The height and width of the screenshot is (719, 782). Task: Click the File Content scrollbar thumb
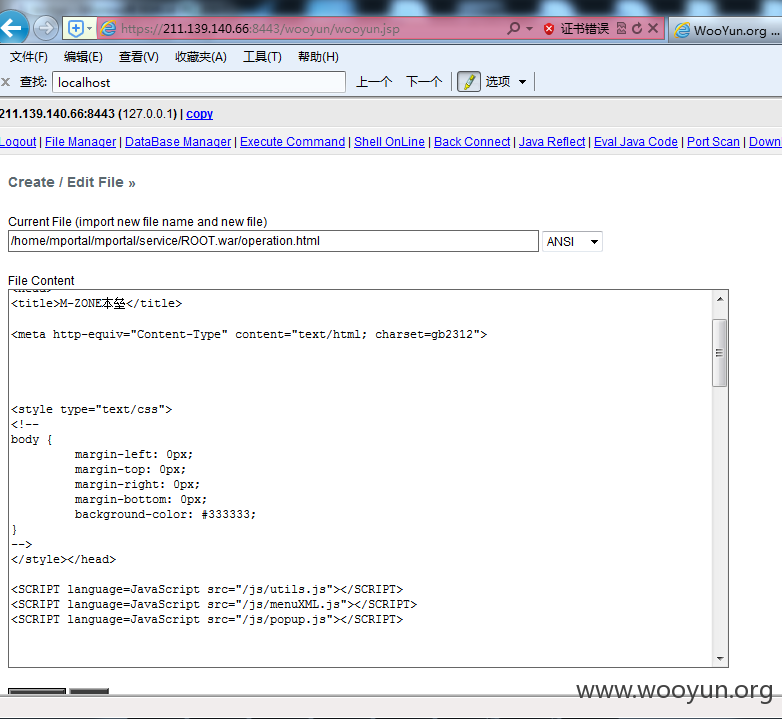pyautogui.click(x=720, y=353)
